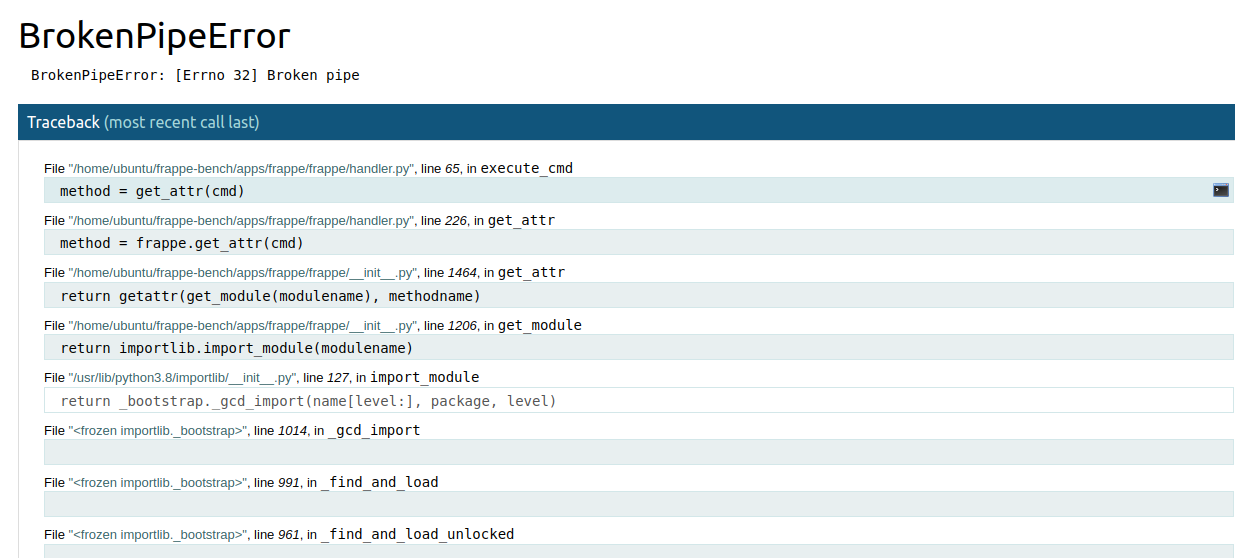Click the _find_and_load_unlocked frame header
Viewport: 1235px width, 558px height.
coord(279,534)
